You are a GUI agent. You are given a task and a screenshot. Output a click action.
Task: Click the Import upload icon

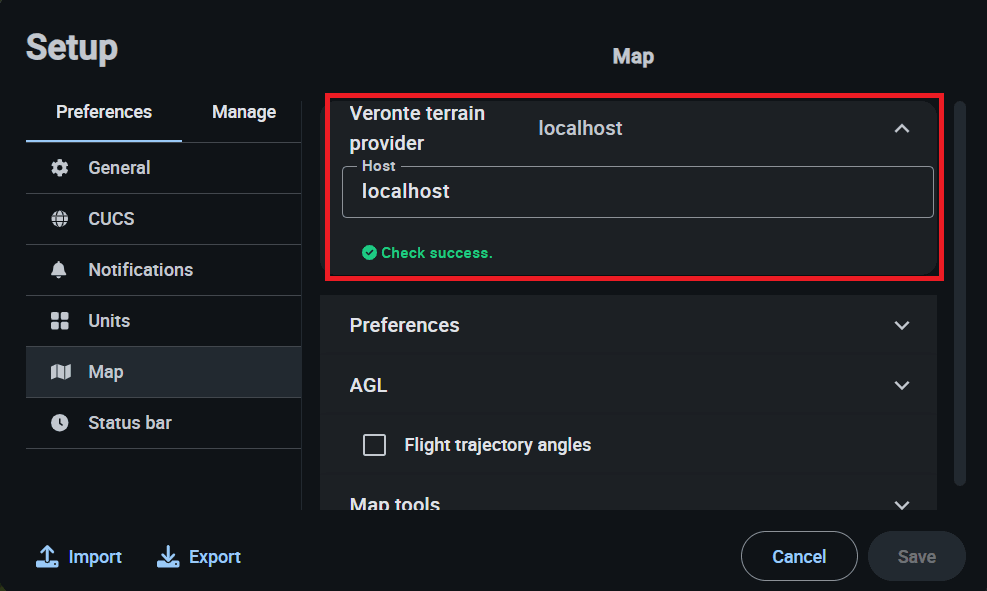[x=46, y=557]
